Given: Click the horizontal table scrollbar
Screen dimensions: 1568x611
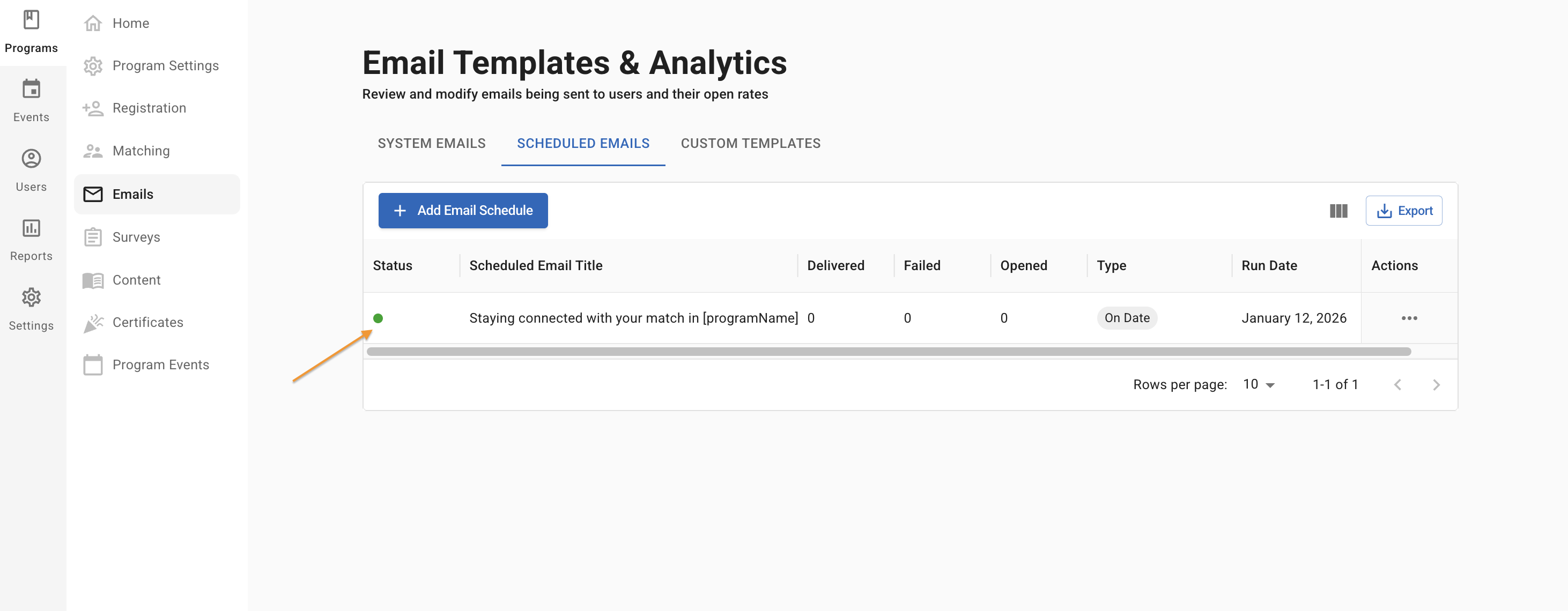Looking at the screenshot, I should (888, 352).
